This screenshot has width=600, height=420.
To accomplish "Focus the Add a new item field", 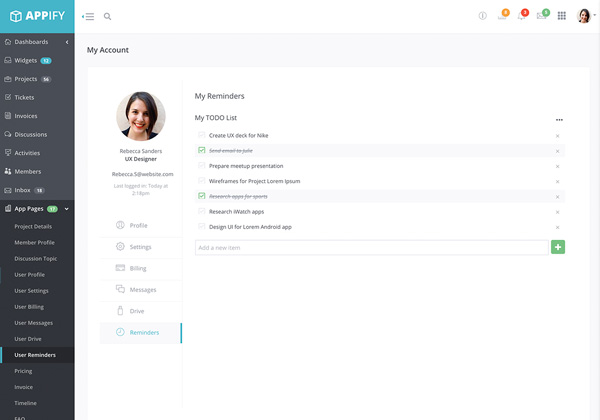I will coord(372,247).
